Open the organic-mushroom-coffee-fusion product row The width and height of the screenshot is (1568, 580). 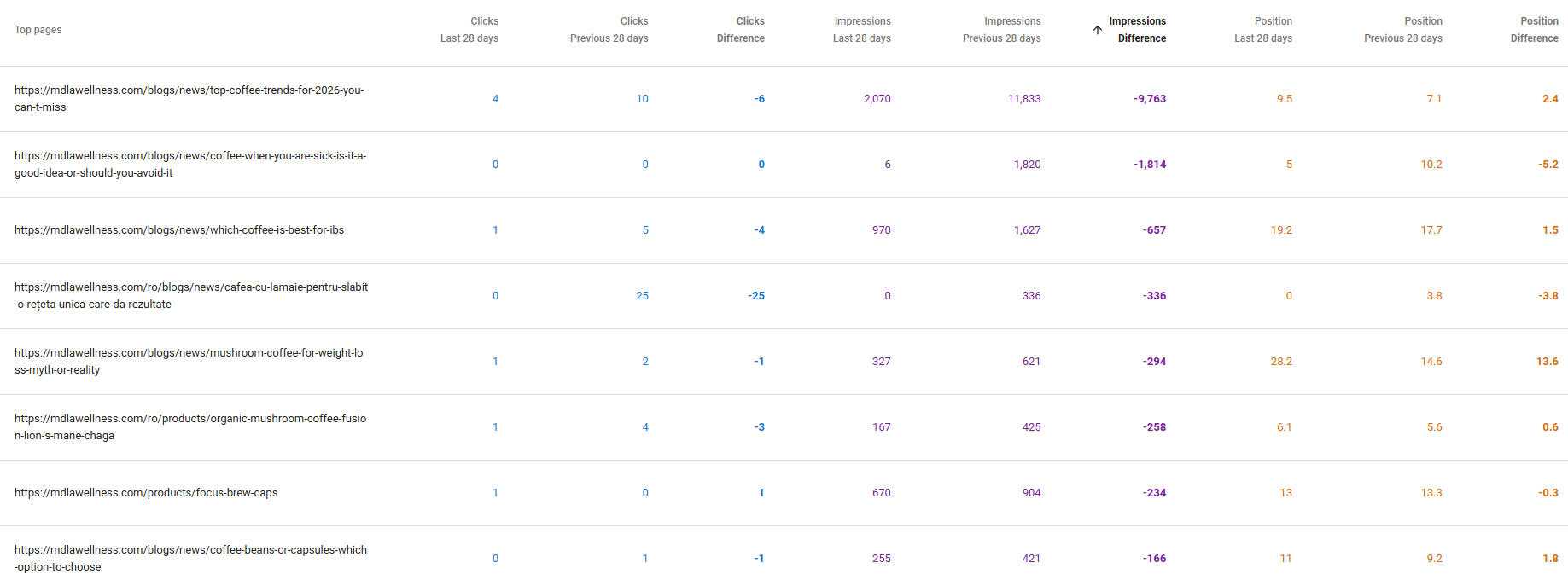coord(189,427)
